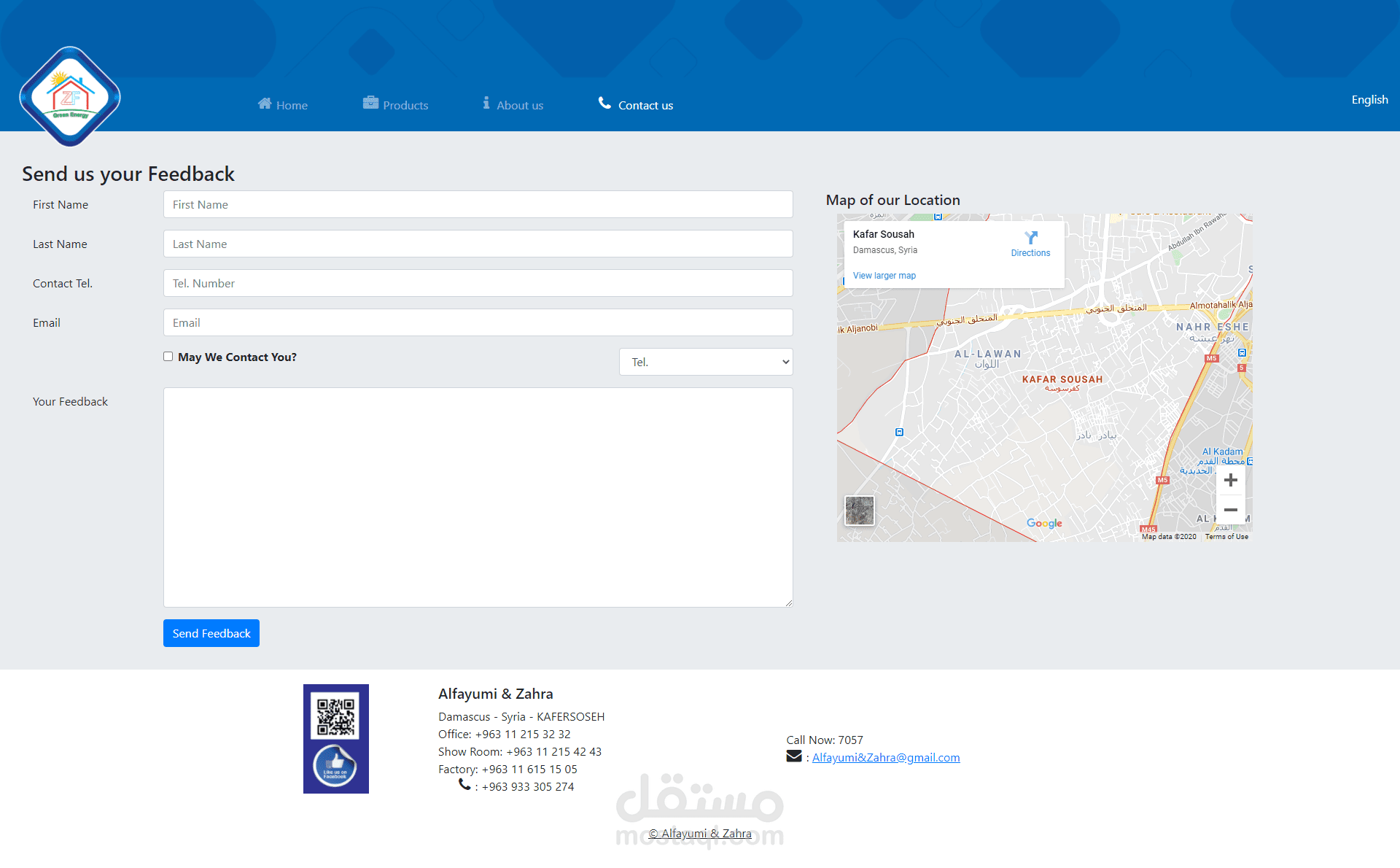Open the Tel. contact method dropdown
Image resolution: width=1400 pixels, height=868 pixels.
click(705, 362)
